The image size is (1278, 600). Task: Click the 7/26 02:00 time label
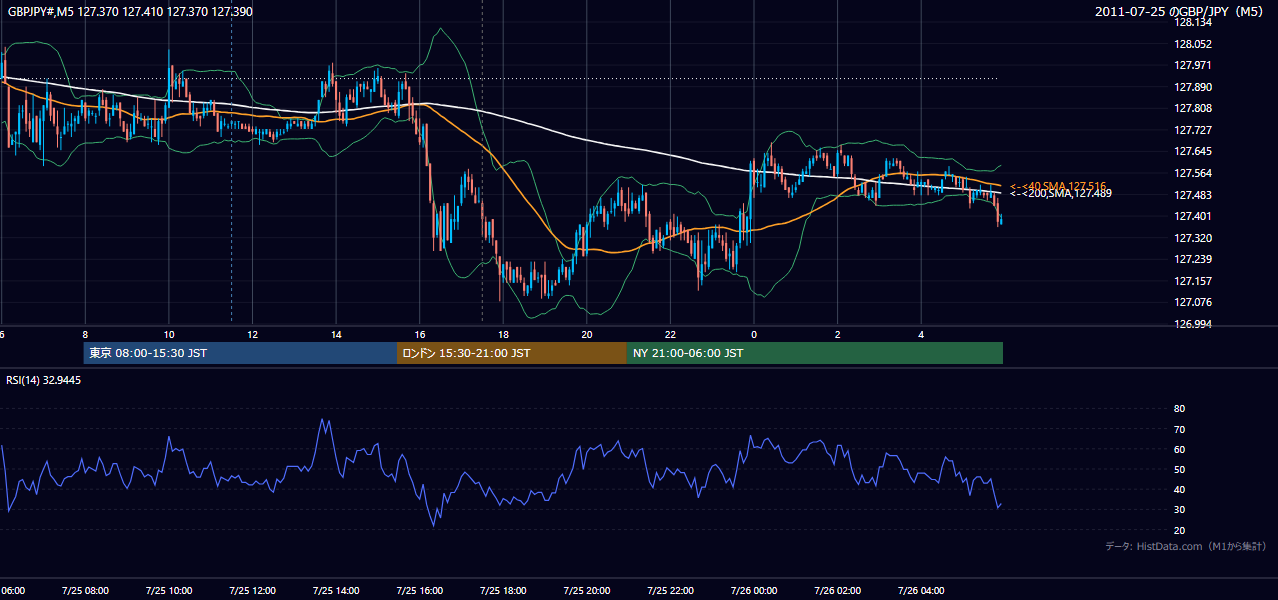click(838, 591)
